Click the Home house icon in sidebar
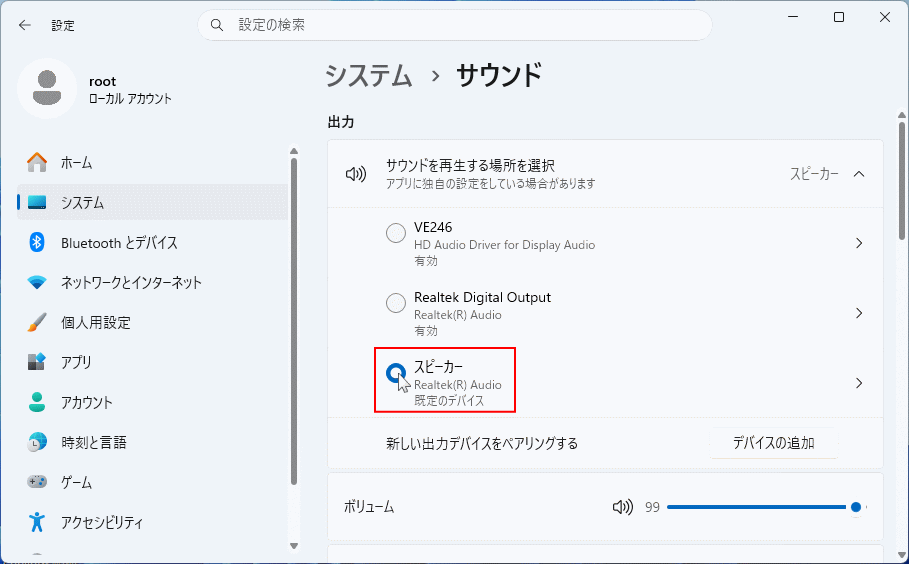This screenshot has height=564, width=909. click(37, 162)
